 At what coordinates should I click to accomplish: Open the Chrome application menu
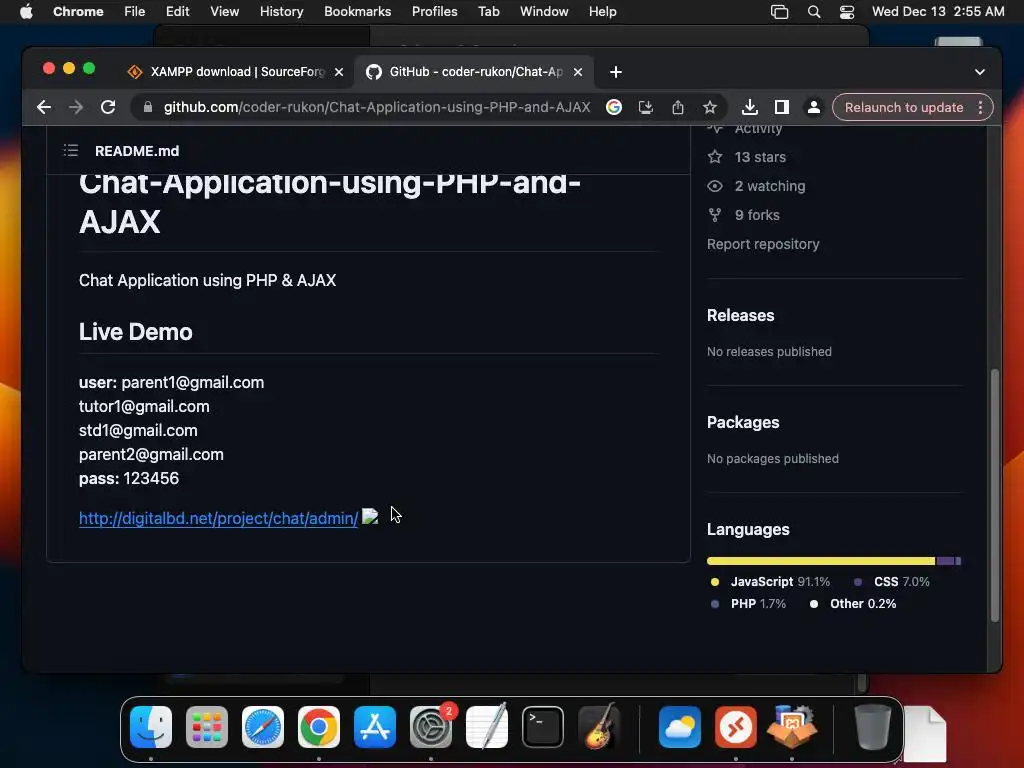tap(78, 12)
